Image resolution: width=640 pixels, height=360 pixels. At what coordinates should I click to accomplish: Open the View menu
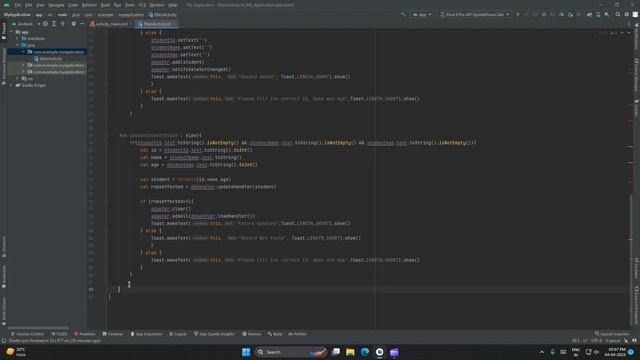tap(40, 5)
